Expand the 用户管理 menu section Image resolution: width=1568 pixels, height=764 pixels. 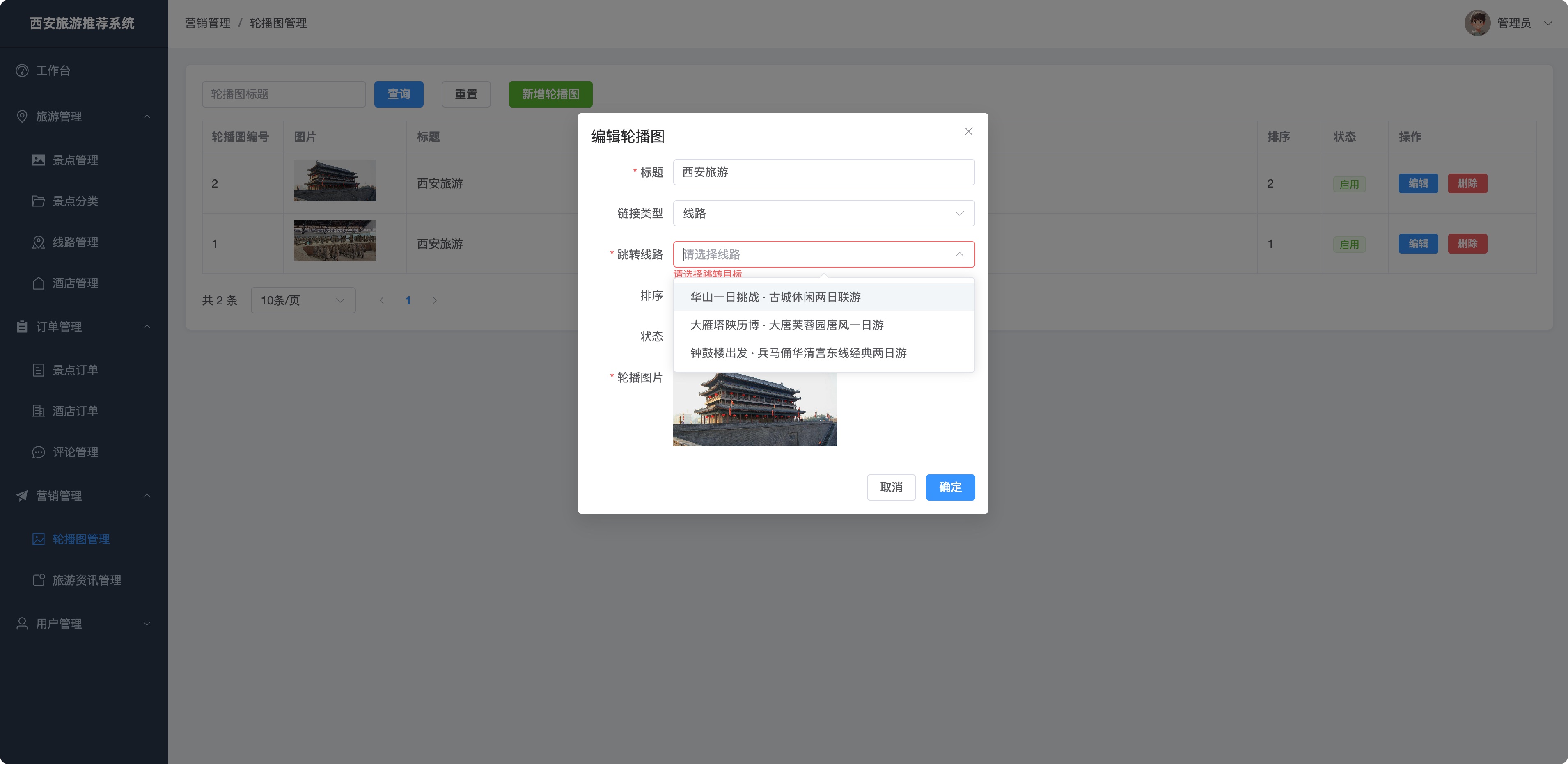pyautogui.click(x=147, y=624)
